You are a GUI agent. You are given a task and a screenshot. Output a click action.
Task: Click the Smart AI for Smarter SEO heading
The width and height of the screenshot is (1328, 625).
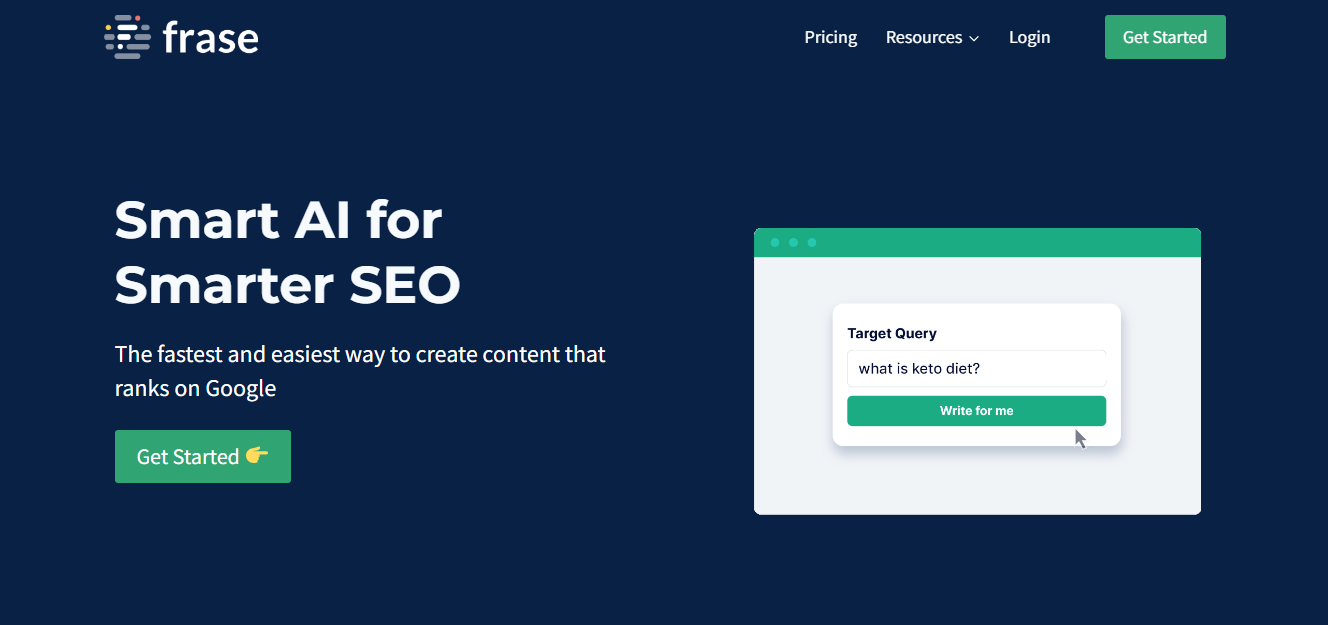point(288,252)
